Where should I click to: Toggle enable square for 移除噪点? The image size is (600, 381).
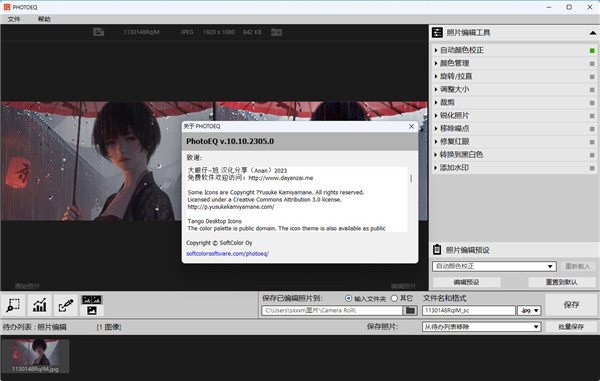tap(592, 129)
